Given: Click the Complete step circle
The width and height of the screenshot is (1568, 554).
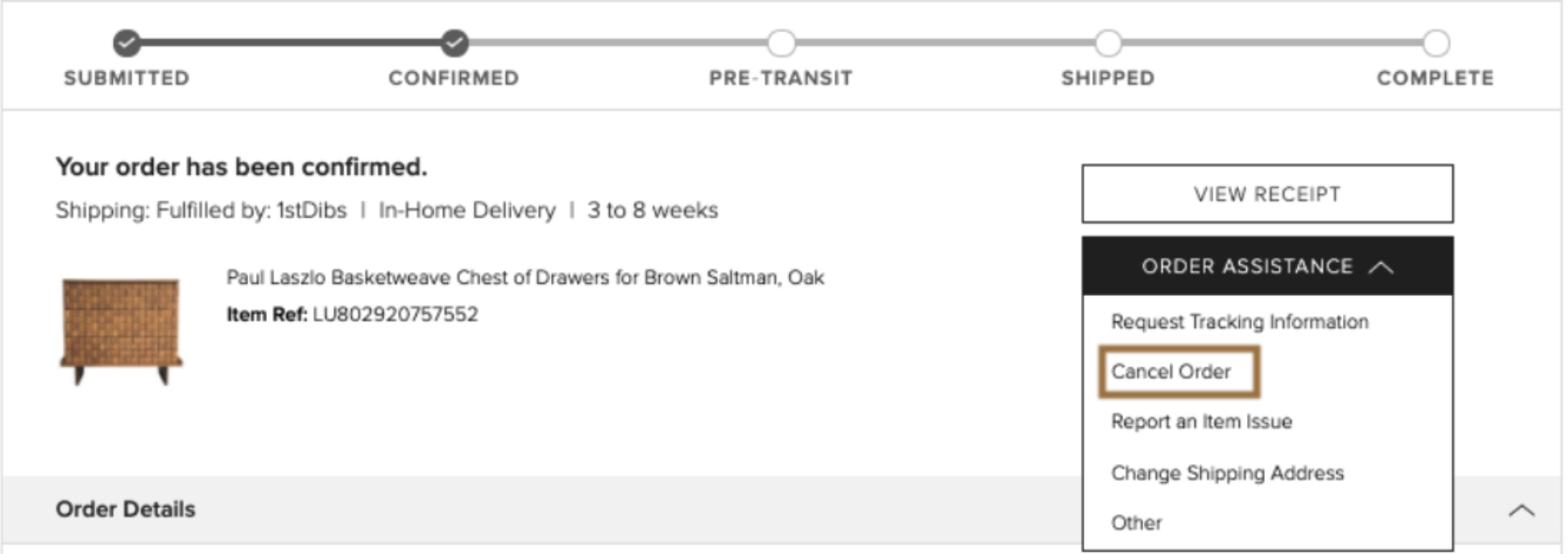Looking at the screenshot, I should tap(1435, 43).
